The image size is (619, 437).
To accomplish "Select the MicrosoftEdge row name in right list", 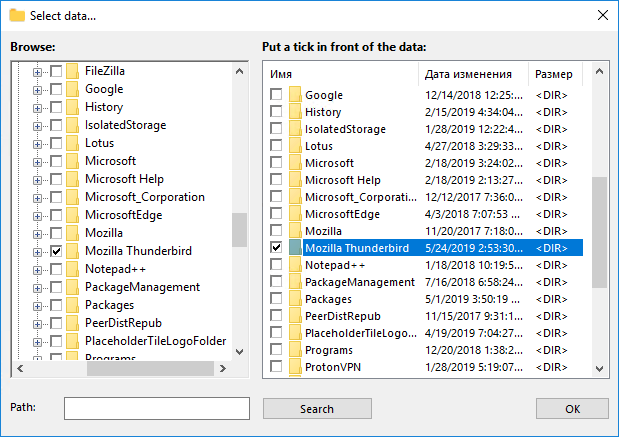I will coord(342,214).
